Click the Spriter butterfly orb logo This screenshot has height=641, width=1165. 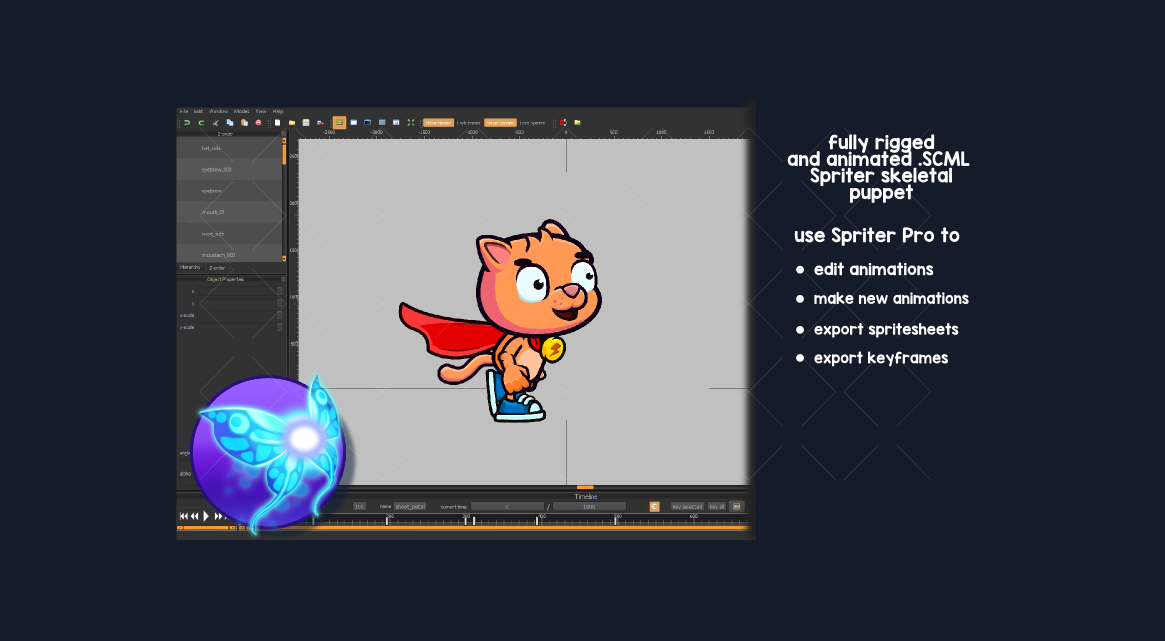269,452
